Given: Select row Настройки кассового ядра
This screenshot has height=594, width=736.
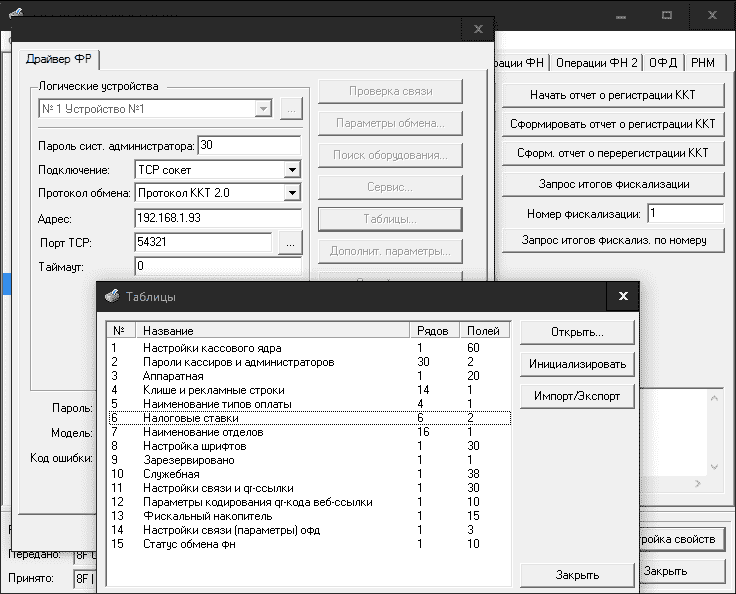Looking at the screenshot, I should 309,348.
